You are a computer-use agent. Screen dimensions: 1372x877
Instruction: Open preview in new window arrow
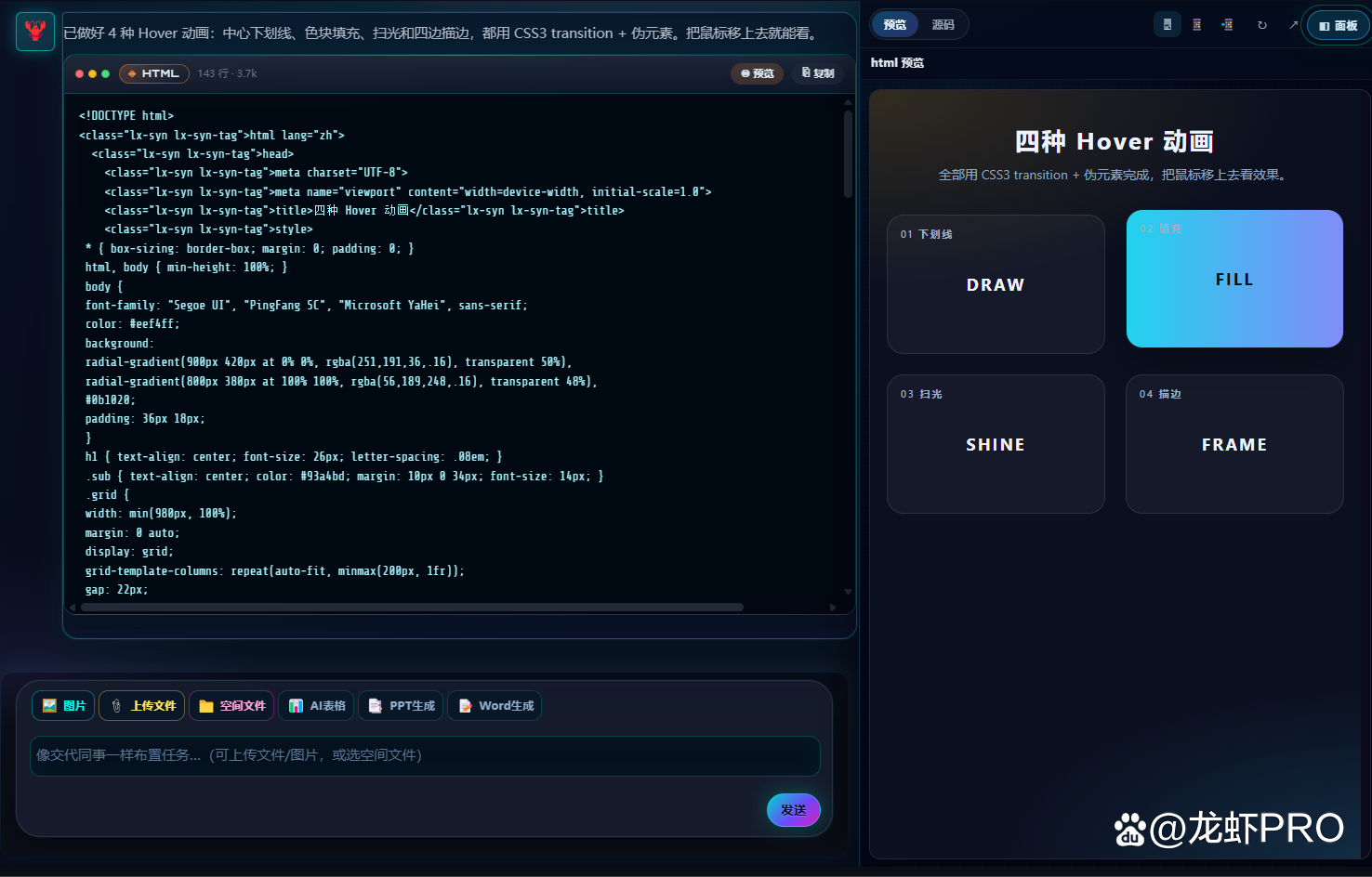tap(1293, 25)
